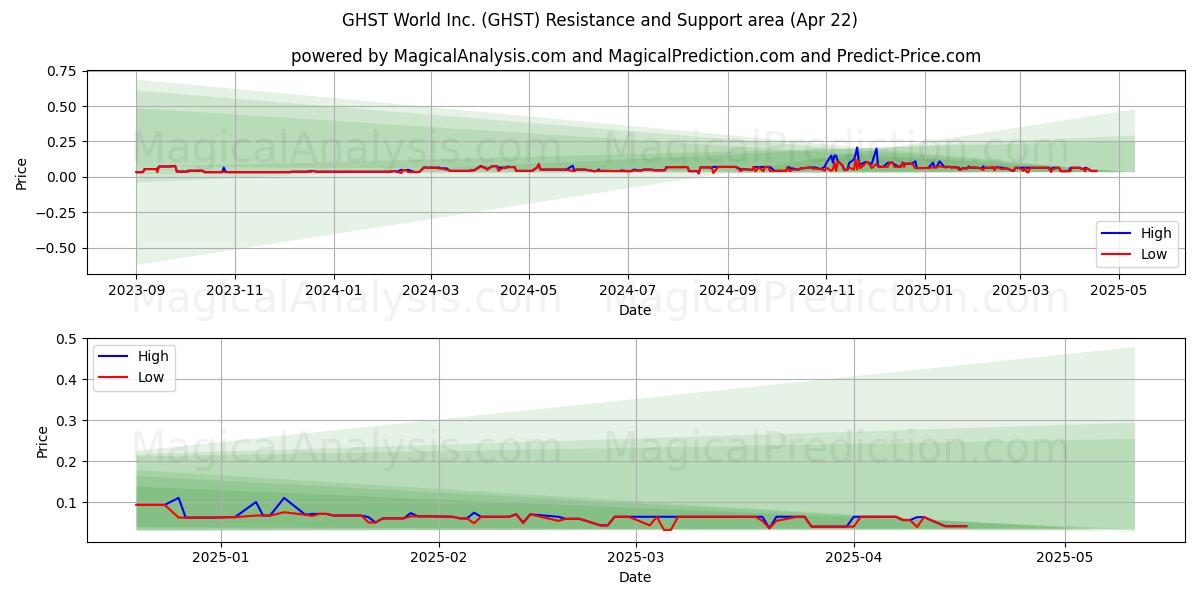Click the '2024-11' date tick label
Screen dimensions: 1200x600
point(826,290)
